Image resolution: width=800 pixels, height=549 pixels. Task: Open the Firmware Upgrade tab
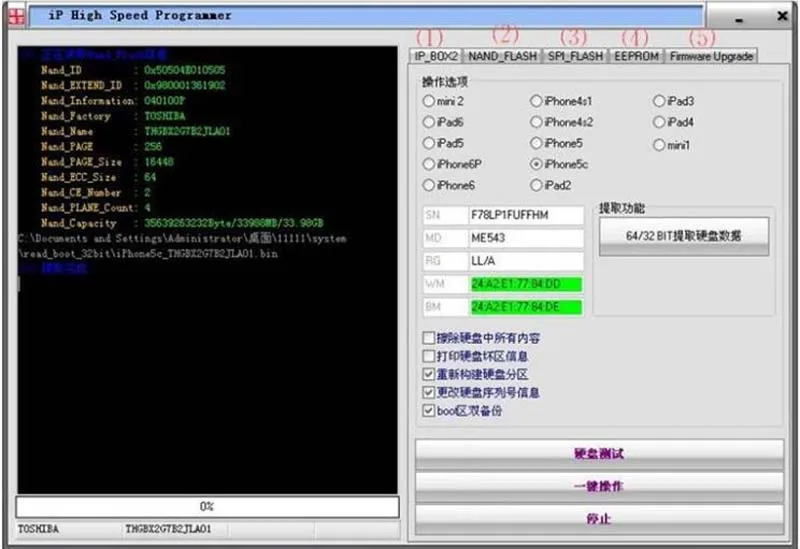[x=711, y=56]
